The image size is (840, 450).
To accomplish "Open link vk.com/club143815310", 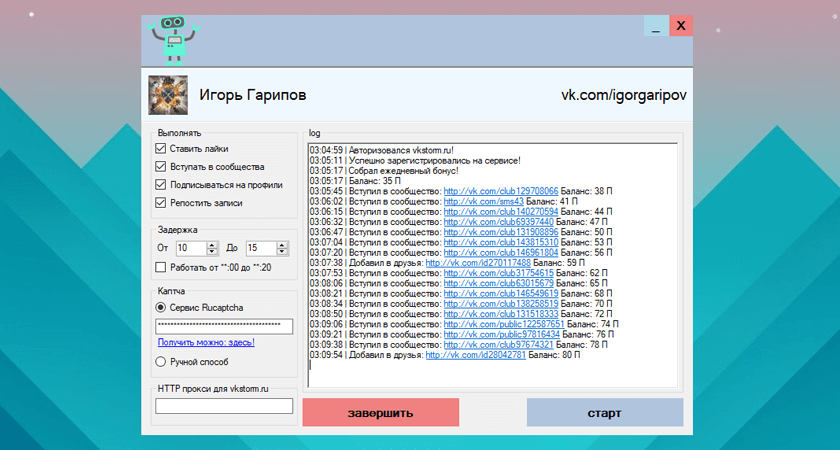I will 501,242.
